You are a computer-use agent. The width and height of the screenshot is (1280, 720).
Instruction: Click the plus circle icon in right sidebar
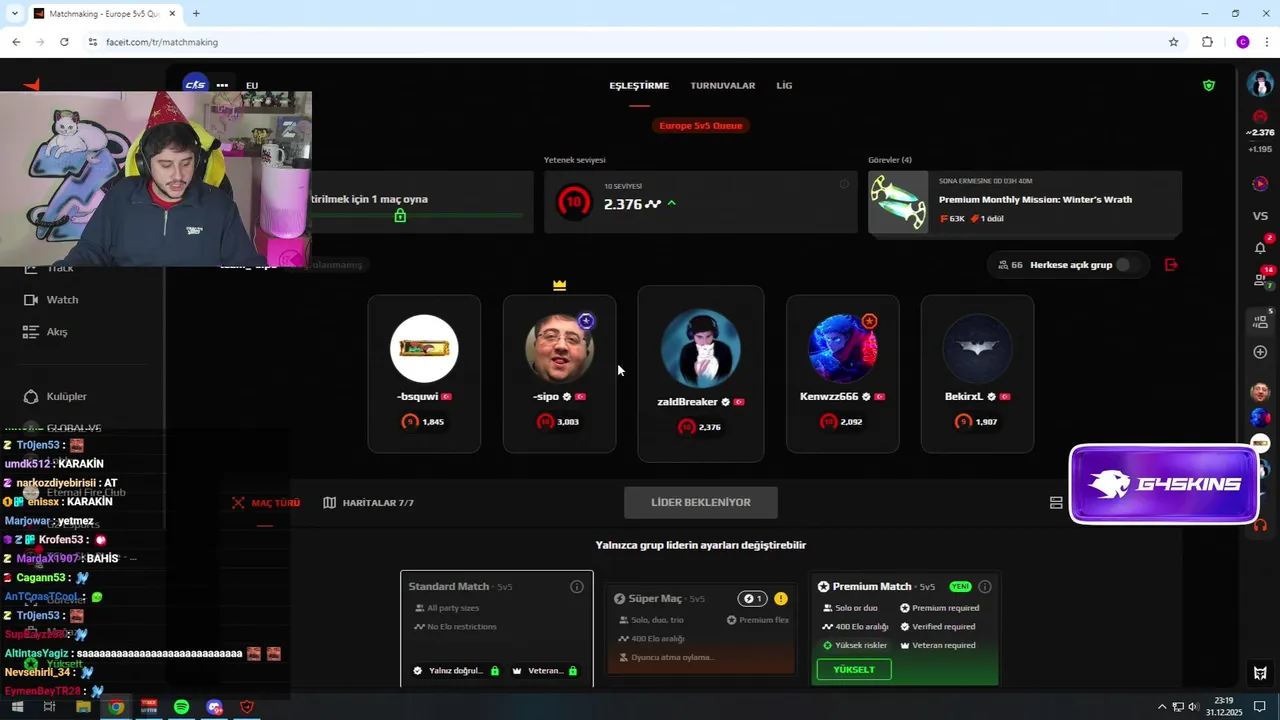tap(1260, 352)
